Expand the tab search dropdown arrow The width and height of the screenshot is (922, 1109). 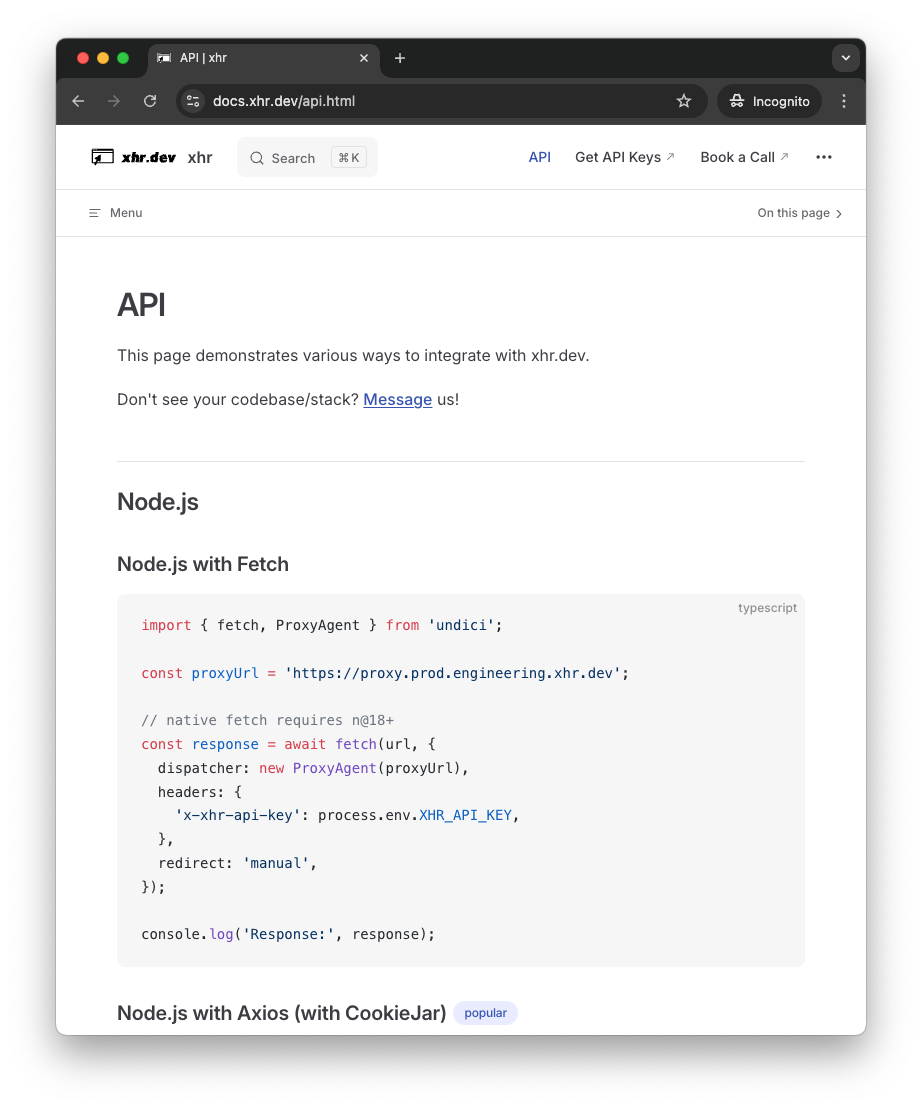845,58
